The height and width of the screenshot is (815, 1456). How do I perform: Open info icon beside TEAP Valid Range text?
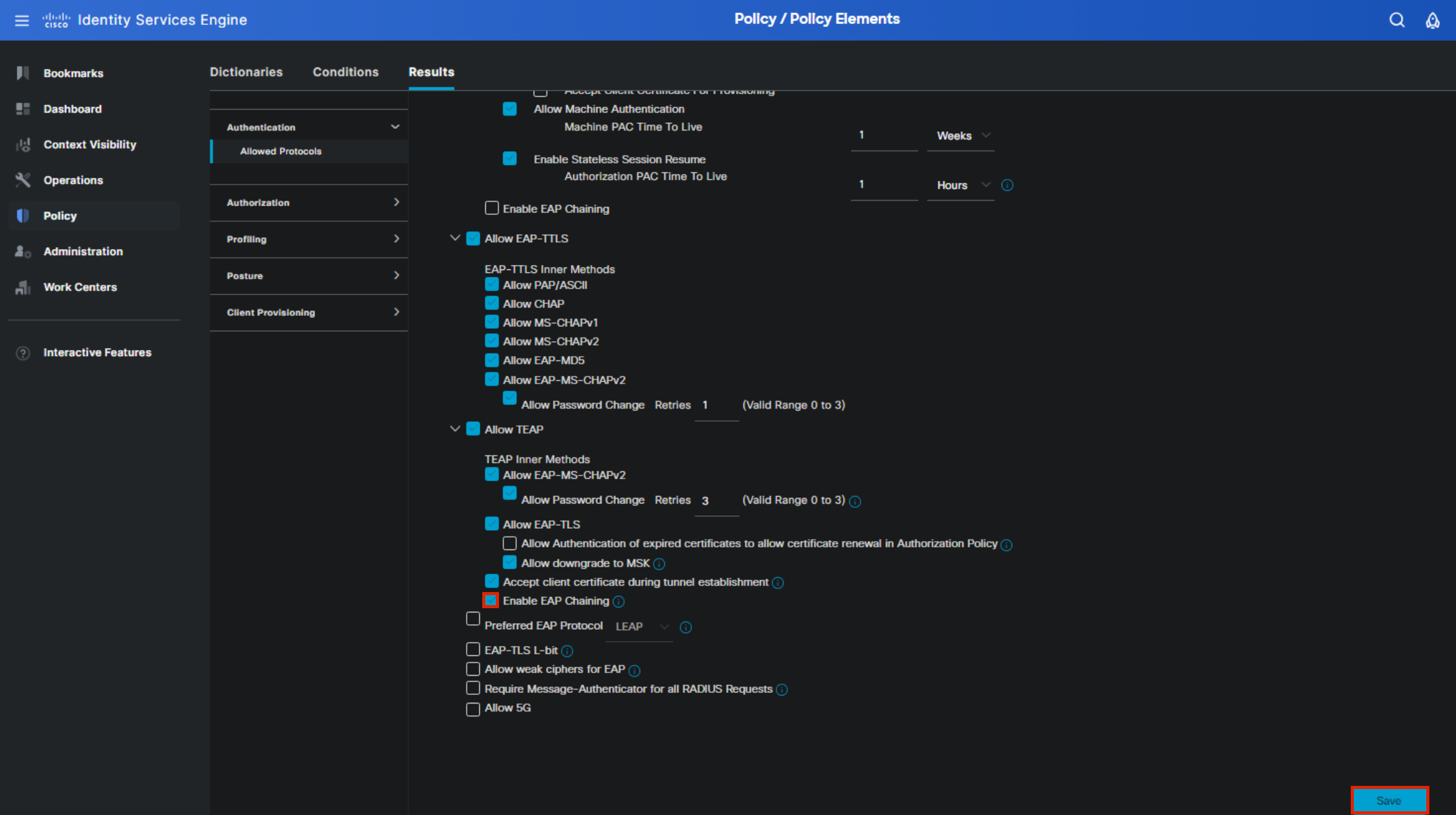(x=855, y=502)
